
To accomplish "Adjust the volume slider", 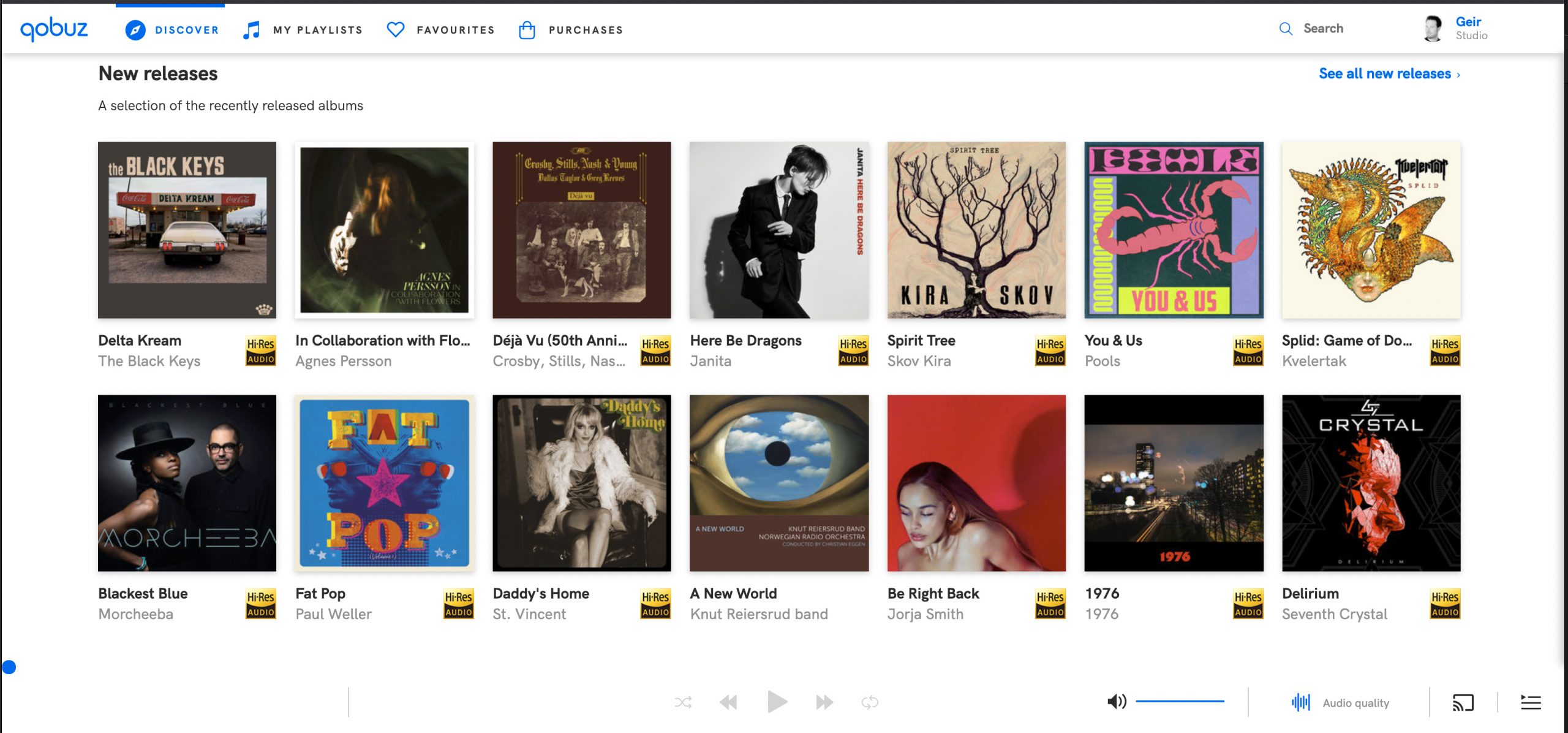I will click(1180, 701).
